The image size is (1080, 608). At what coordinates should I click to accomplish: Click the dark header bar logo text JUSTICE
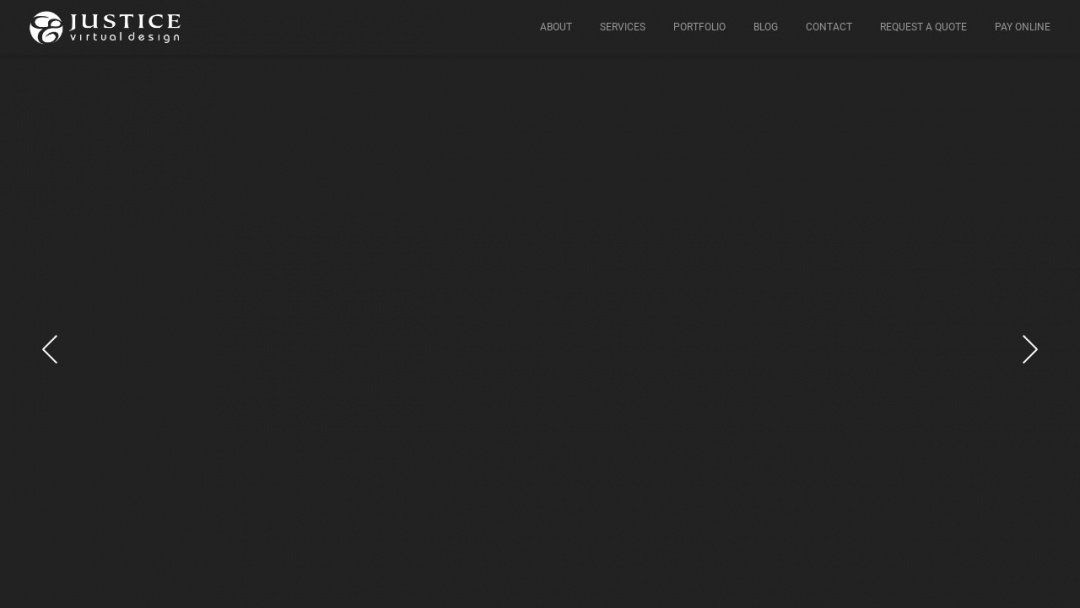click(x=125, y=20)
